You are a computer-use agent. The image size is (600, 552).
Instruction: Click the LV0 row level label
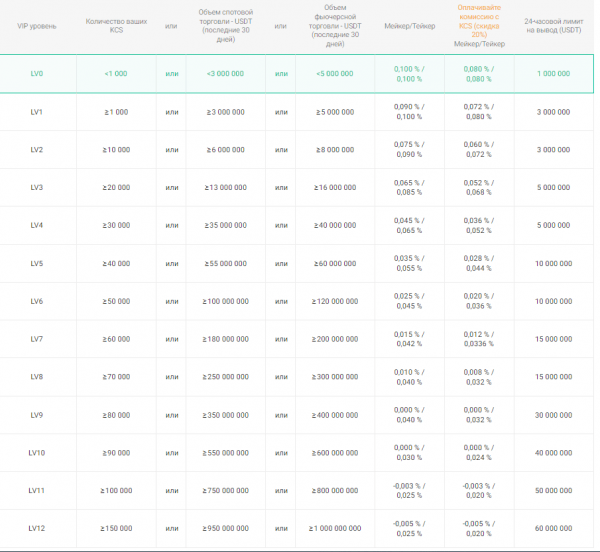click(37, 73)
